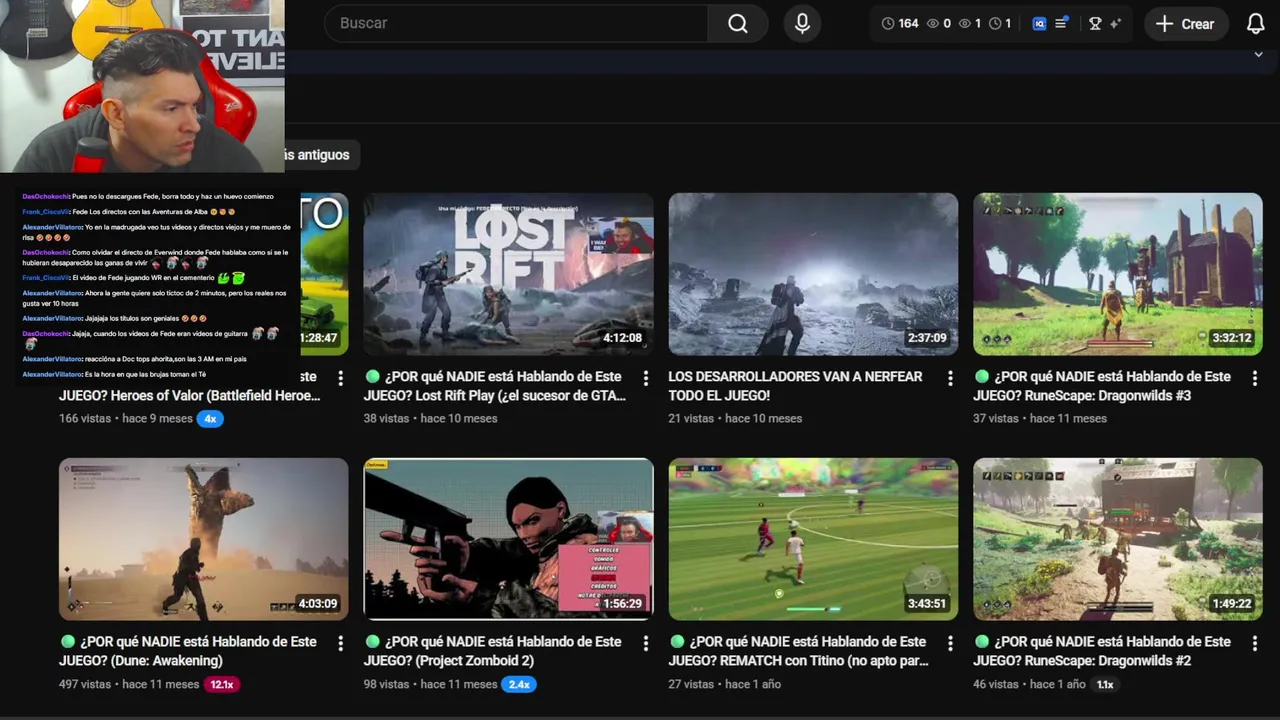Open the snowy 2:37:09 video thumbnail

[813, 274]
